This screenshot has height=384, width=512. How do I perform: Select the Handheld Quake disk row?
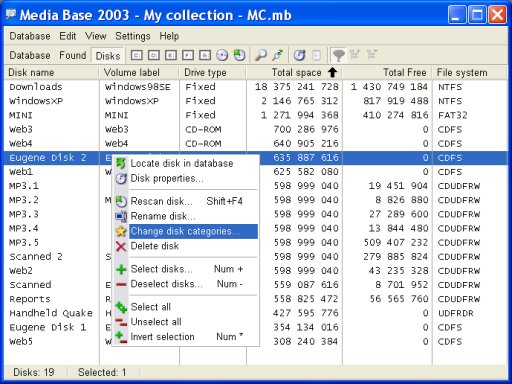[x=256, y=313]
